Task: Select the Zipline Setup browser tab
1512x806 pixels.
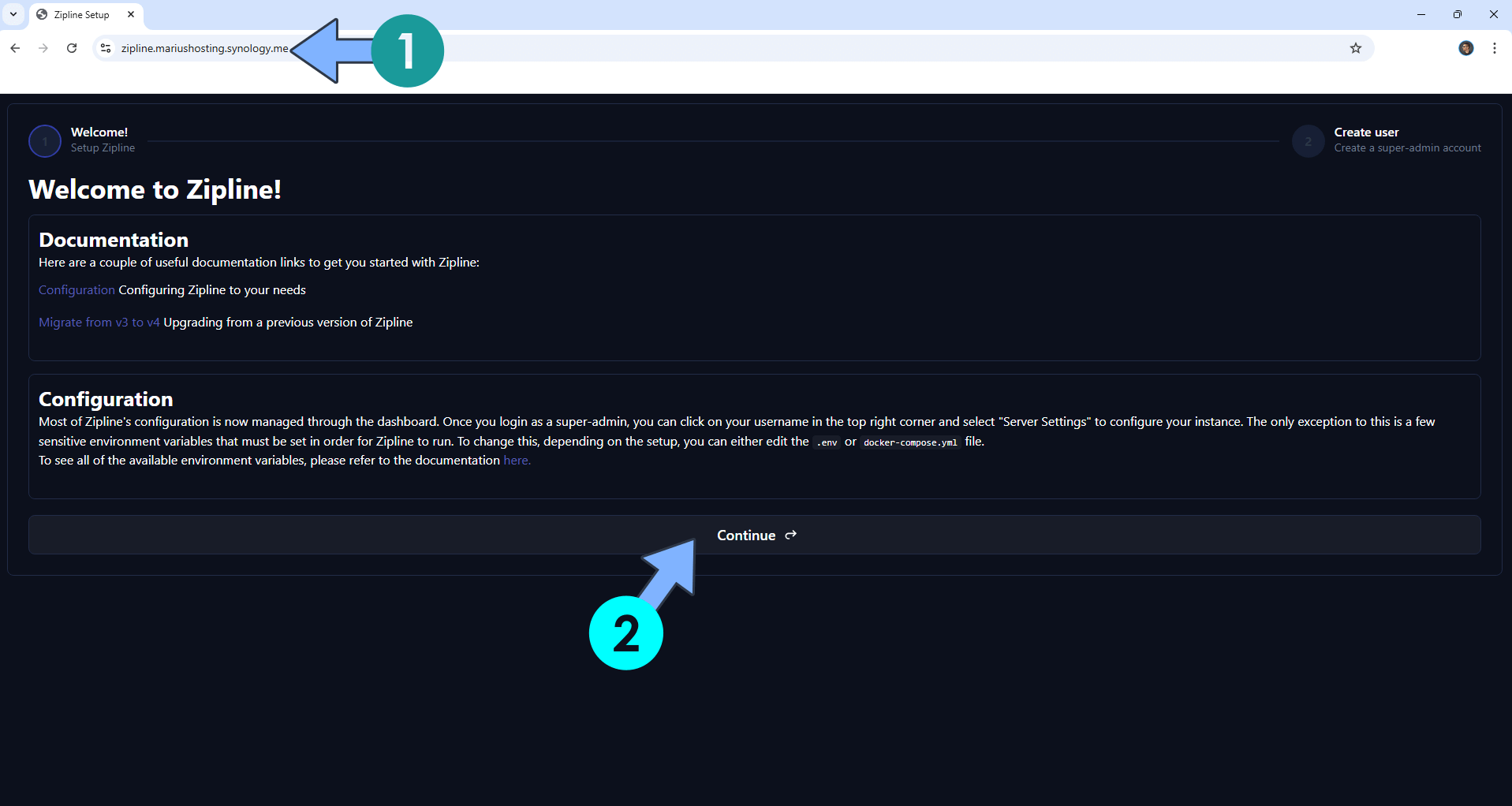Action: click(86, 14)
